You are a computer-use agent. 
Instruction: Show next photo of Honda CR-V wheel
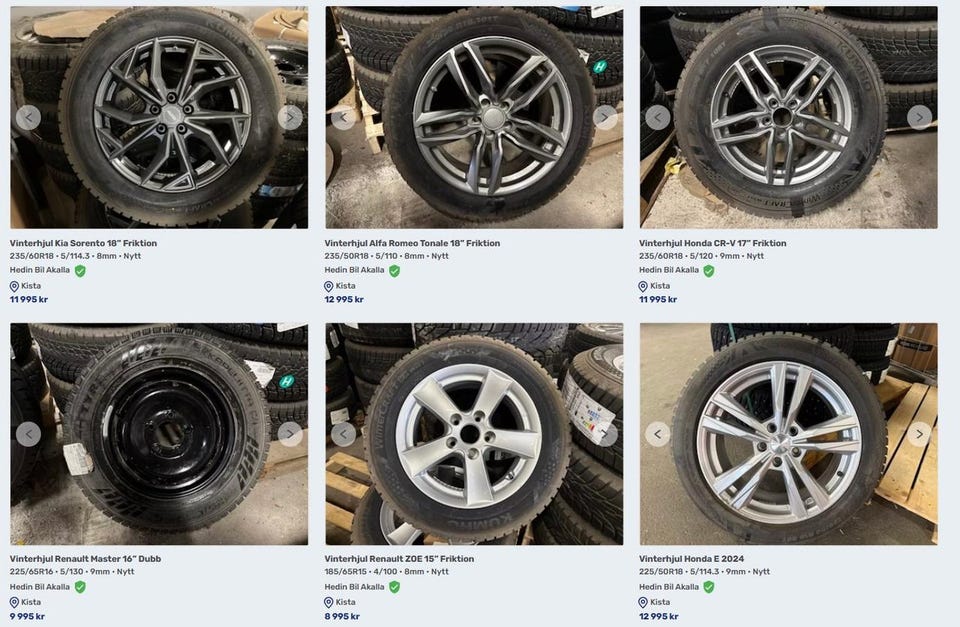click(919, 117)
